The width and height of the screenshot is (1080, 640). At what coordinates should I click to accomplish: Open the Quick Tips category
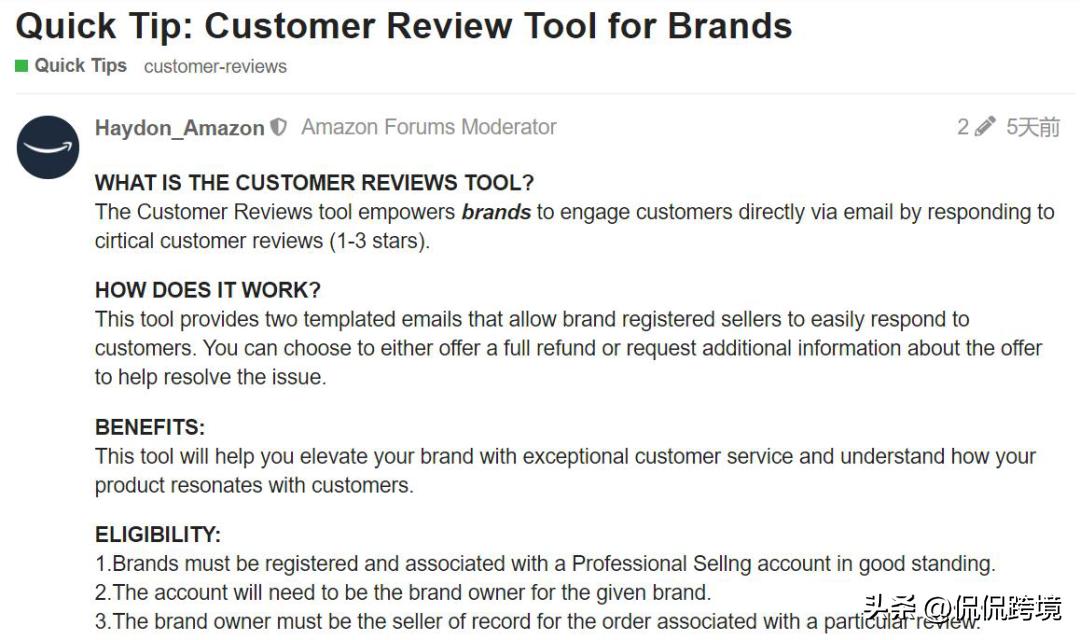point(80,66)
